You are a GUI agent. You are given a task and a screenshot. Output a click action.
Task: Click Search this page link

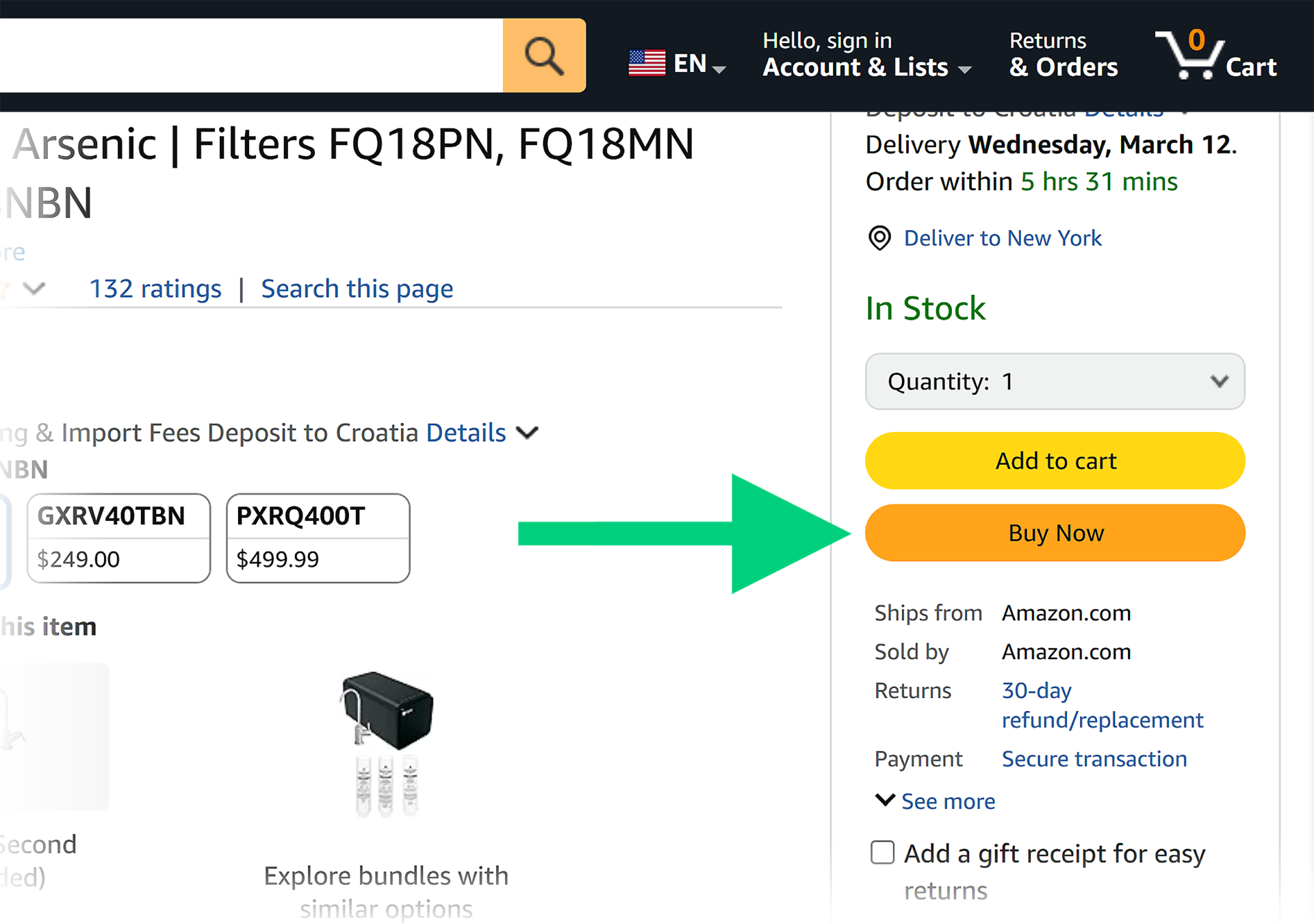point(357,289)
